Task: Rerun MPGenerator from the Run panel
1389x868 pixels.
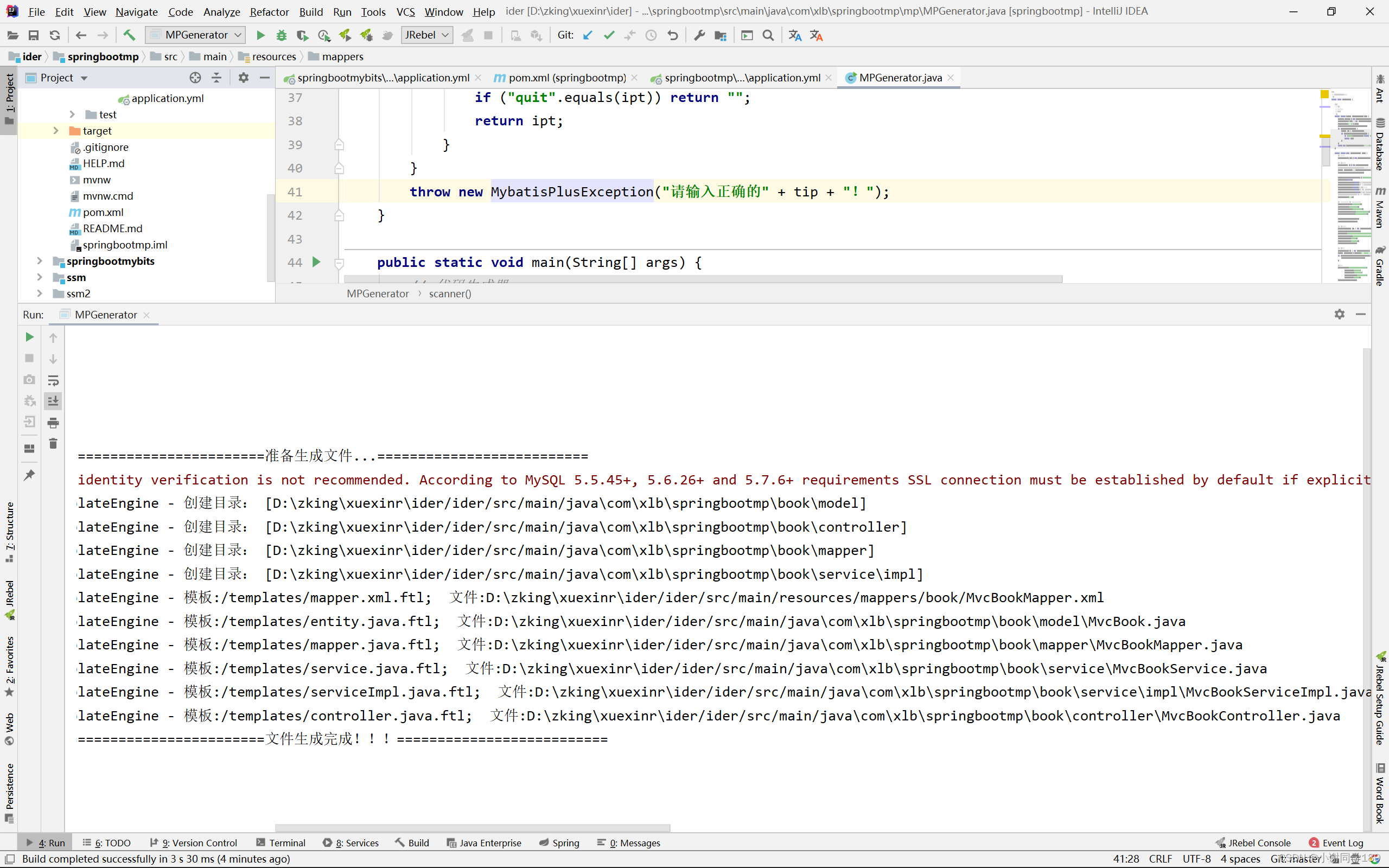Action: click(29, 337)
